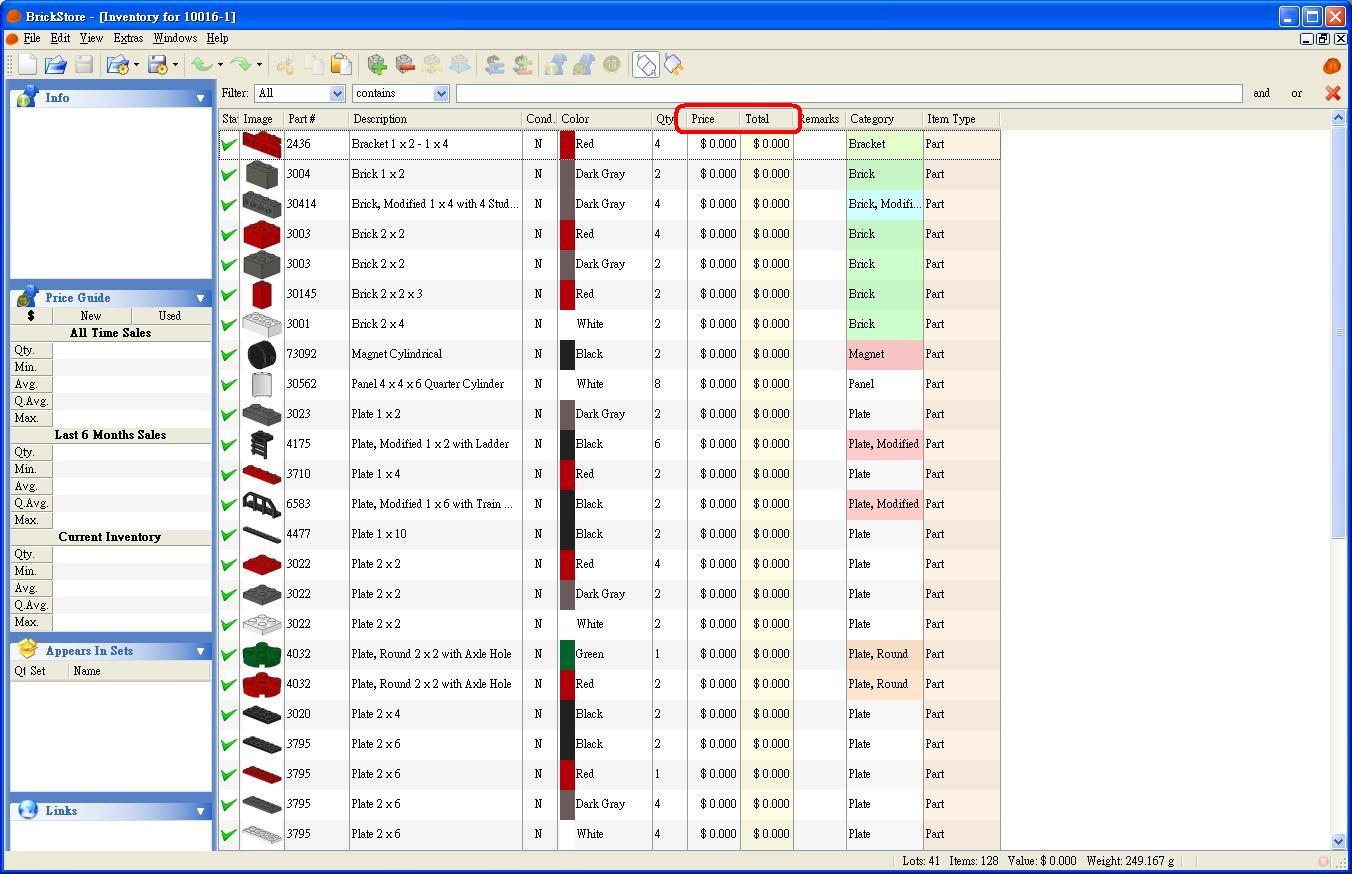Click the orange helmet icon at toolbar's right end
1352x874 pixels.
[1331, 66]
